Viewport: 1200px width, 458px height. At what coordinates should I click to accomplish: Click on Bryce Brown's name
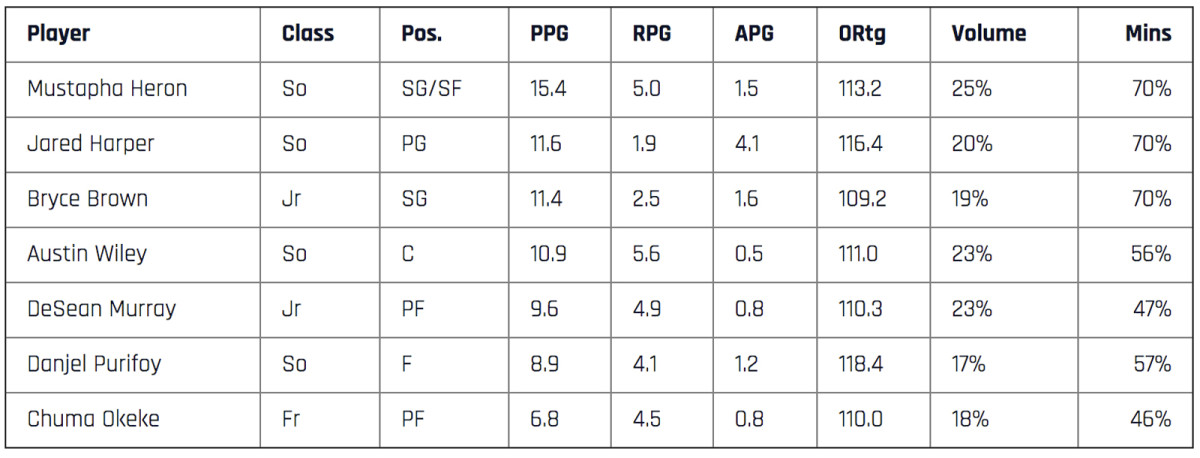click(x=88, y=199)
